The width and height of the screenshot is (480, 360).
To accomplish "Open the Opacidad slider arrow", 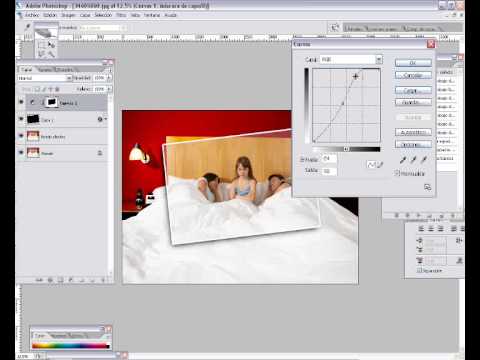I will [x=109, y=78].
